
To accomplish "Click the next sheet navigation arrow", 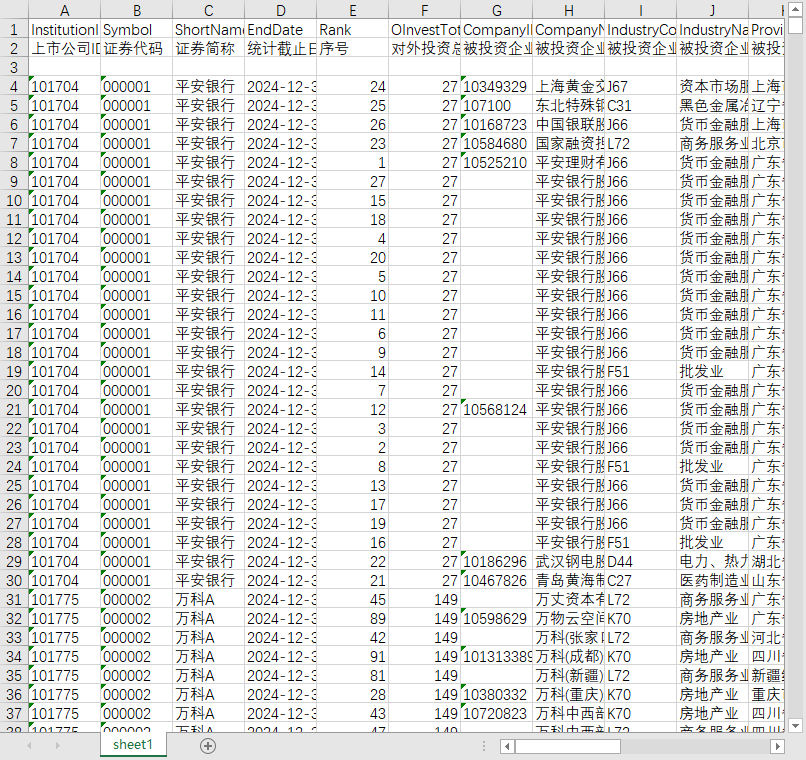I will pos(58,746).
